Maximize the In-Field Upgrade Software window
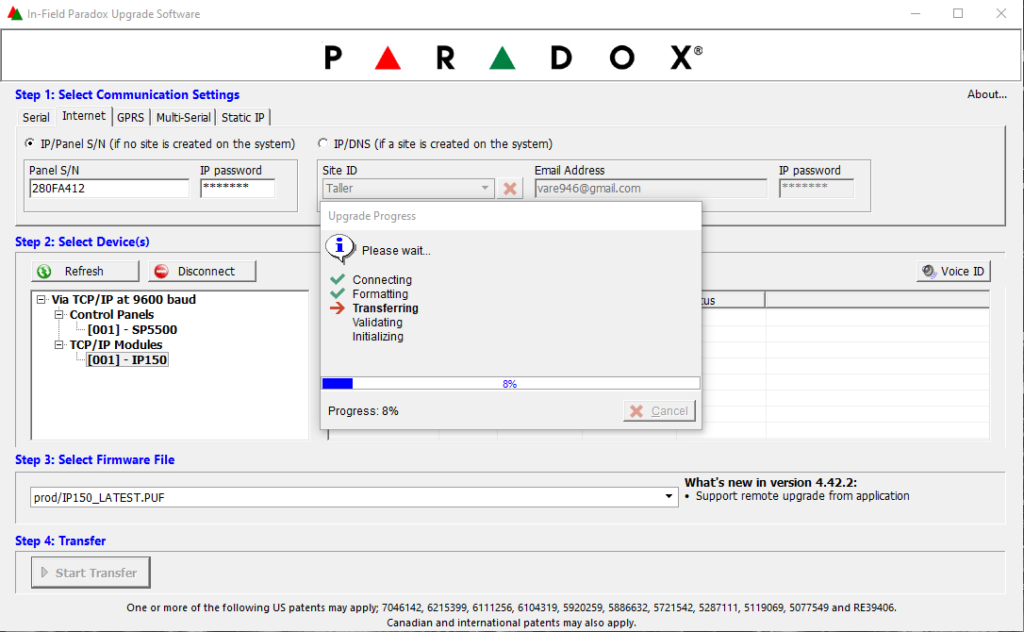This screenshot has width=1024, height=632. pyautogui.click(x=958, y=13)
